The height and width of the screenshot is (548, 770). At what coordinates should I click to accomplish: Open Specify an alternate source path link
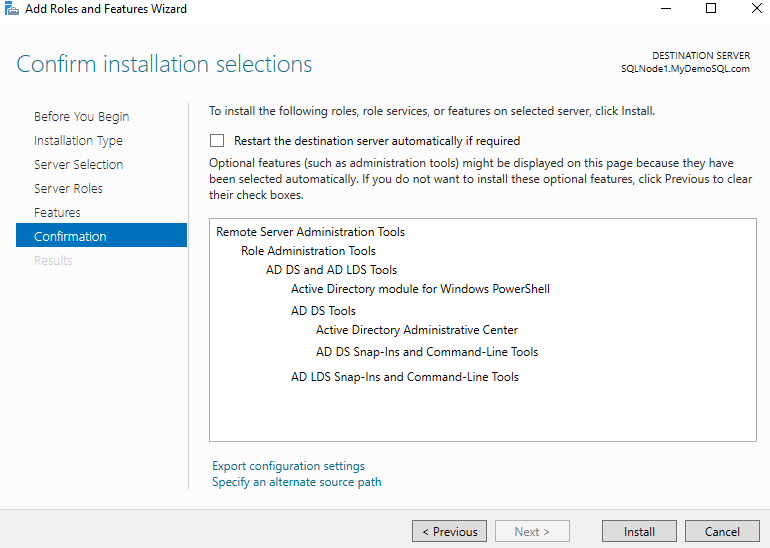(x=296, y=482)
